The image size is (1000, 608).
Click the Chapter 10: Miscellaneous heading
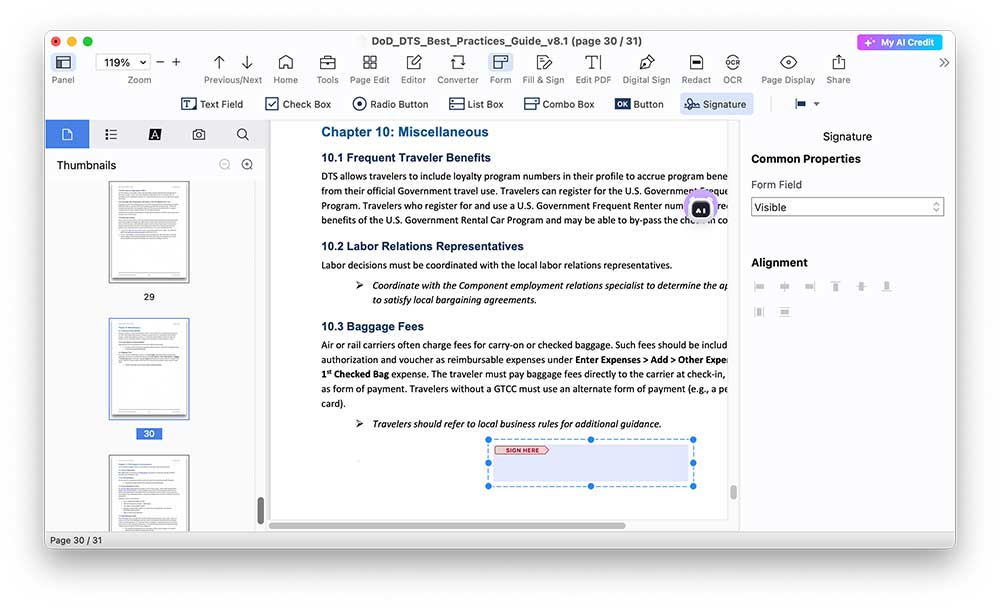[404, 132]
